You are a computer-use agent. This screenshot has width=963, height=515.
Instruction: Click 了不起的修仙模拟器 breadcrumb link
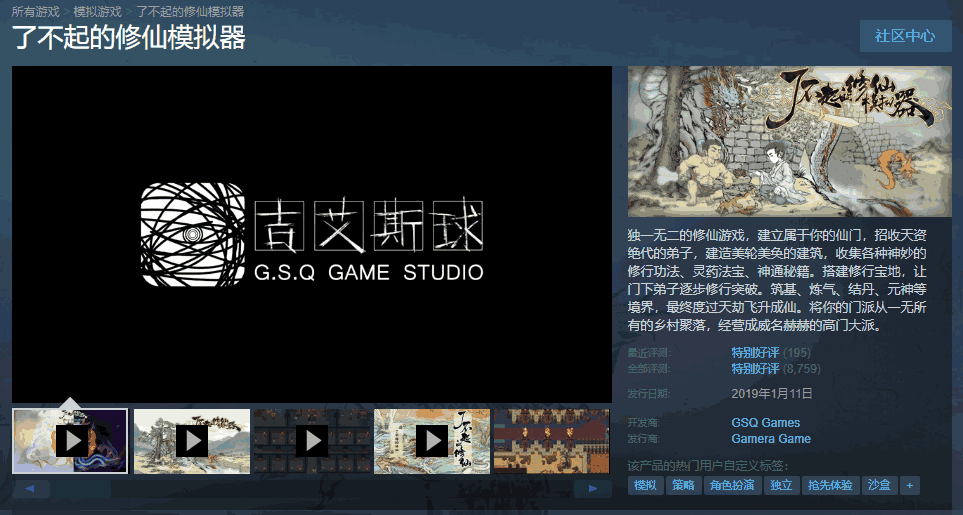[x=189, y=12]
